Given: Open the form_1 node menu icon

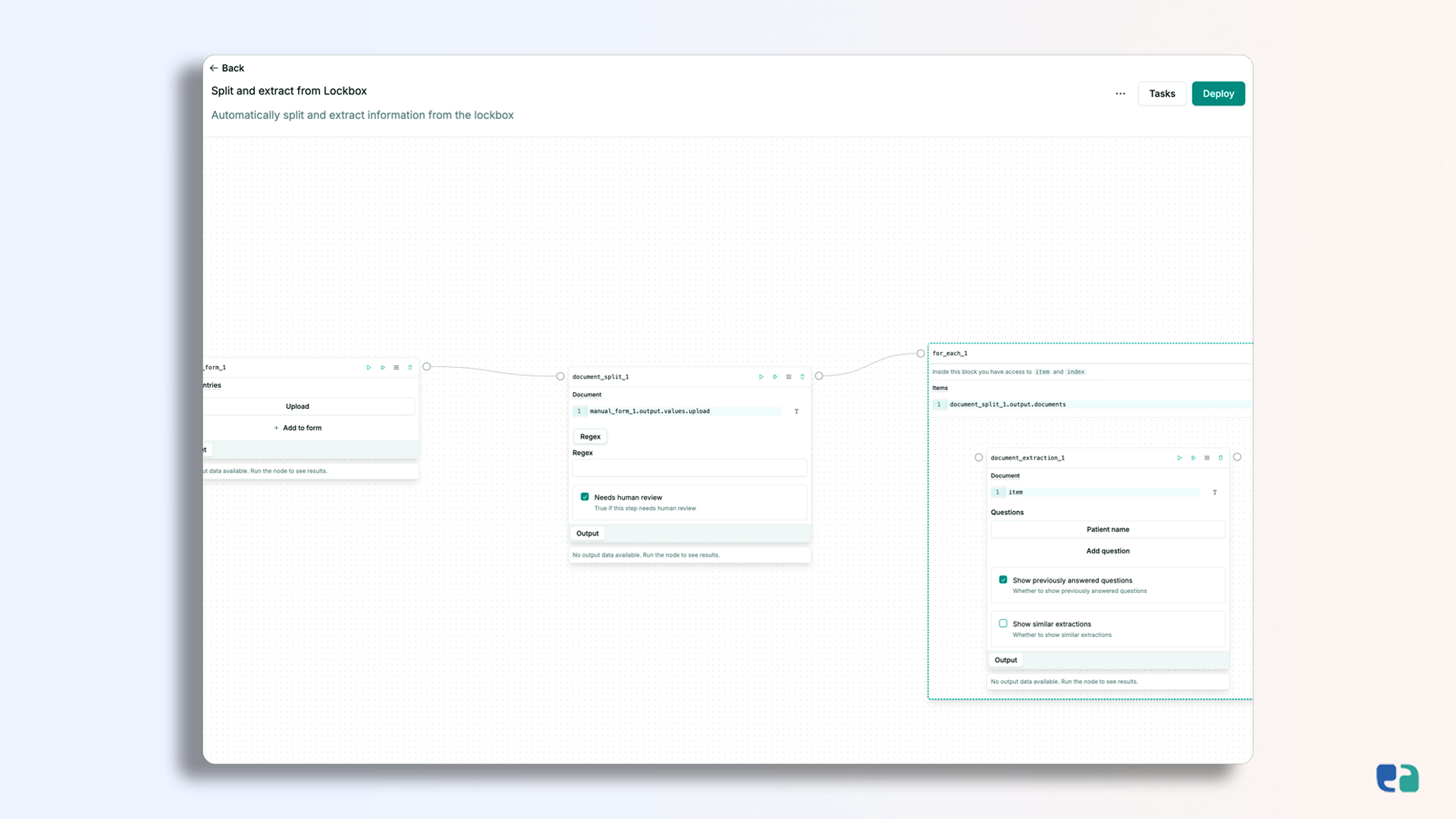Looking at the screenshot, I should (396, 368).
